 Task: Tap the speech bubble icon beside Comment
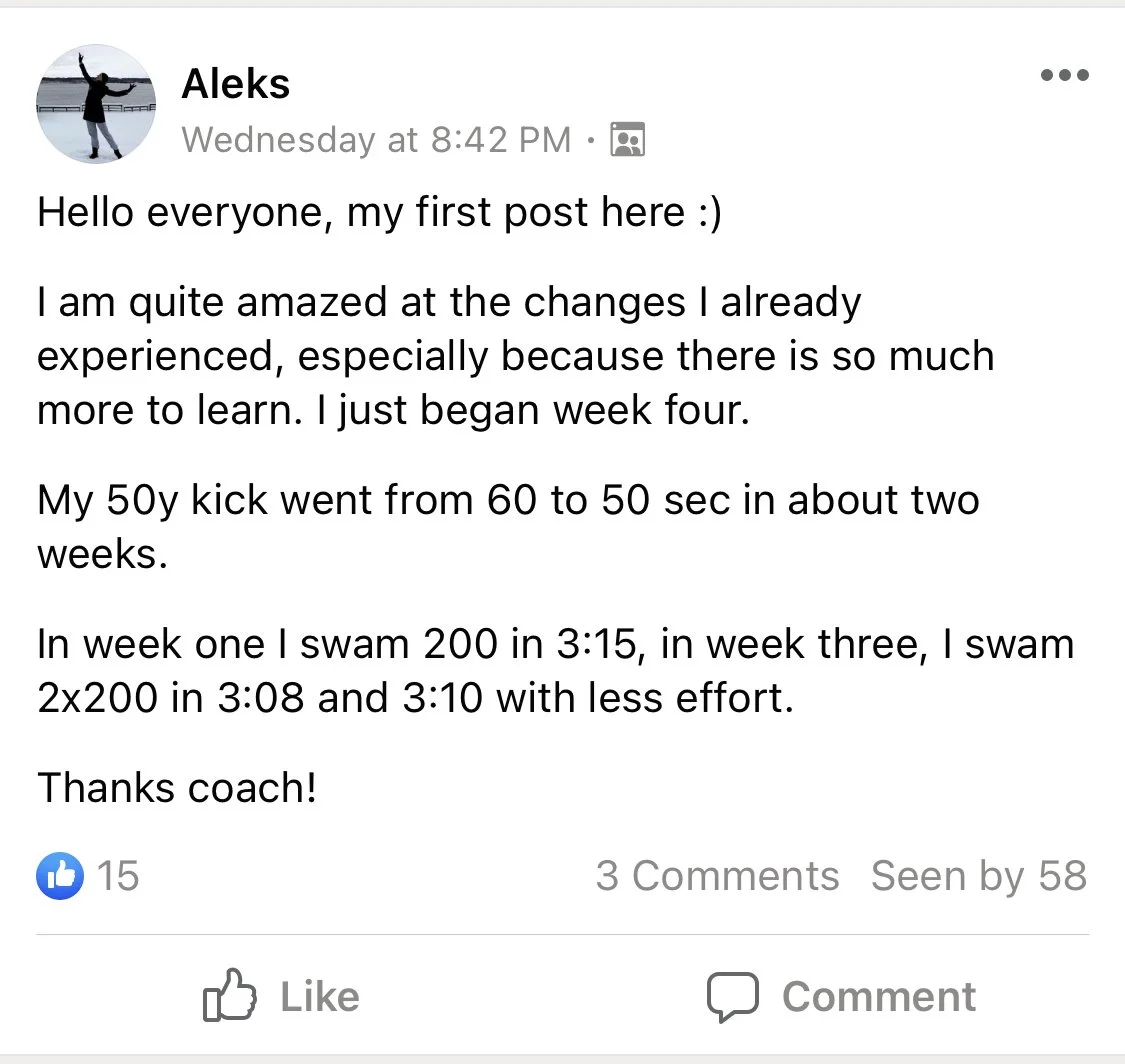[x=733, y=996]
